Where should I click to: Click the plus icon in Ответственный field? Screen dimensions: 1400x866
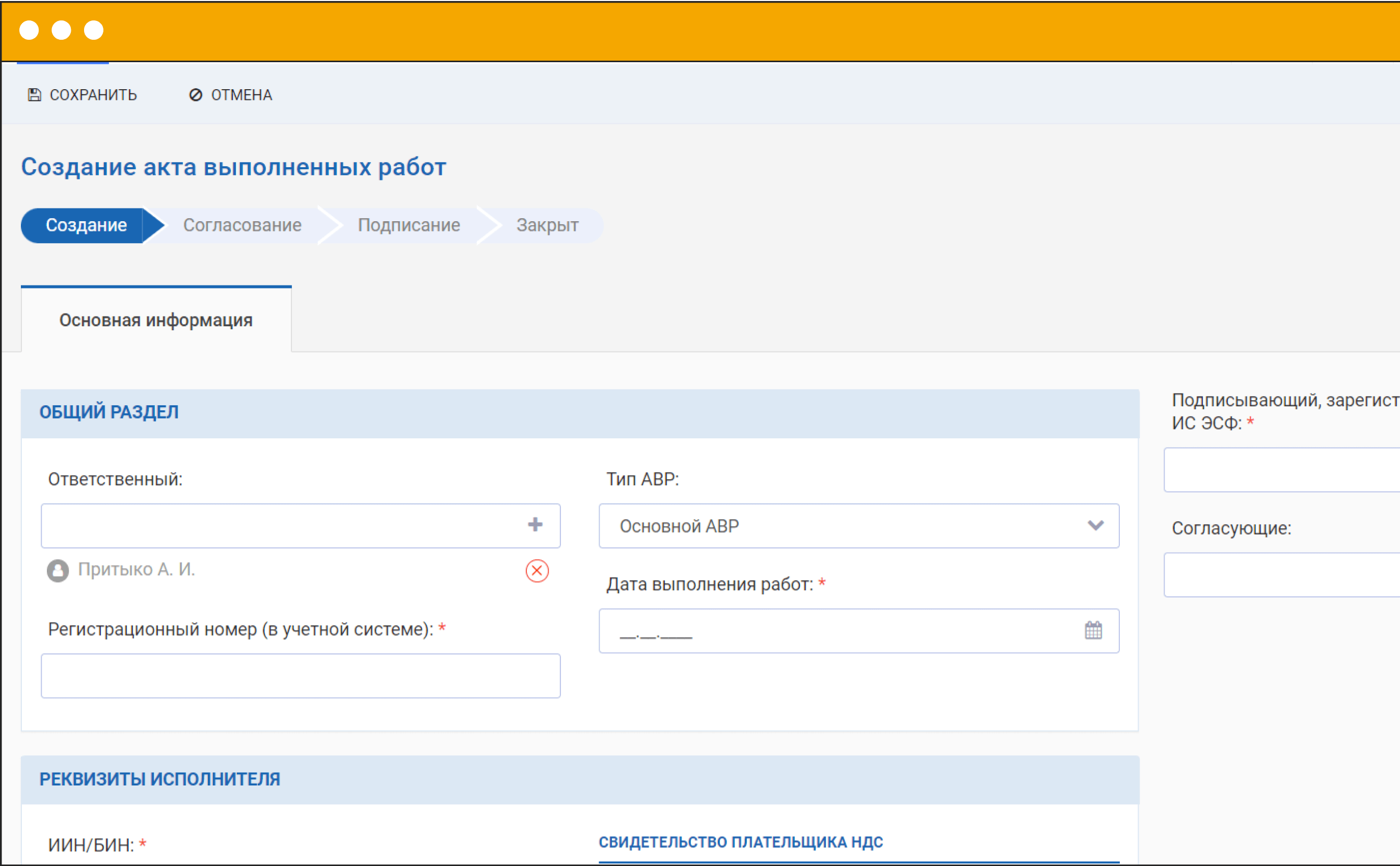coord(535,524)
